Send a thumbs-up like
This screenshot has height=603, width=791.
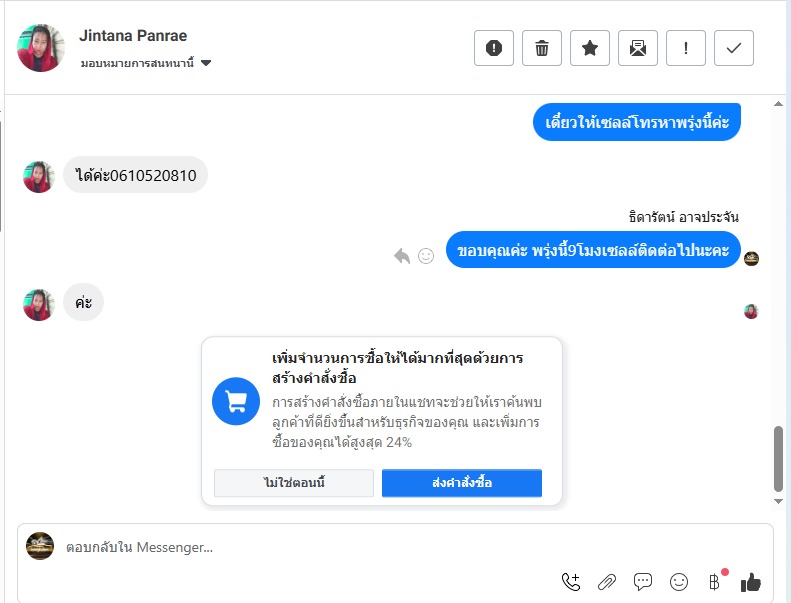(751, 582)
